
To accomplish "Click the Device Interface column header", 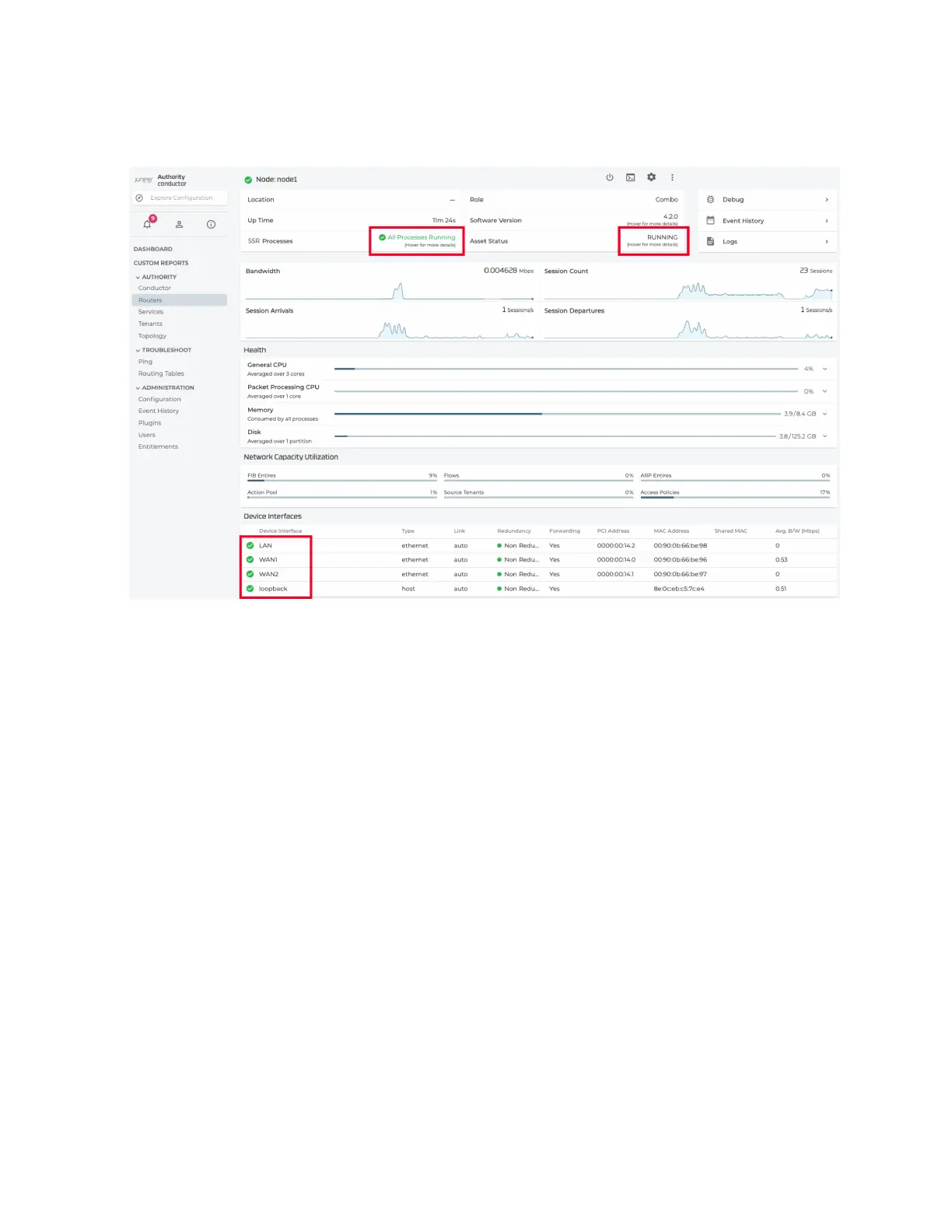I will tap(280, 531).
